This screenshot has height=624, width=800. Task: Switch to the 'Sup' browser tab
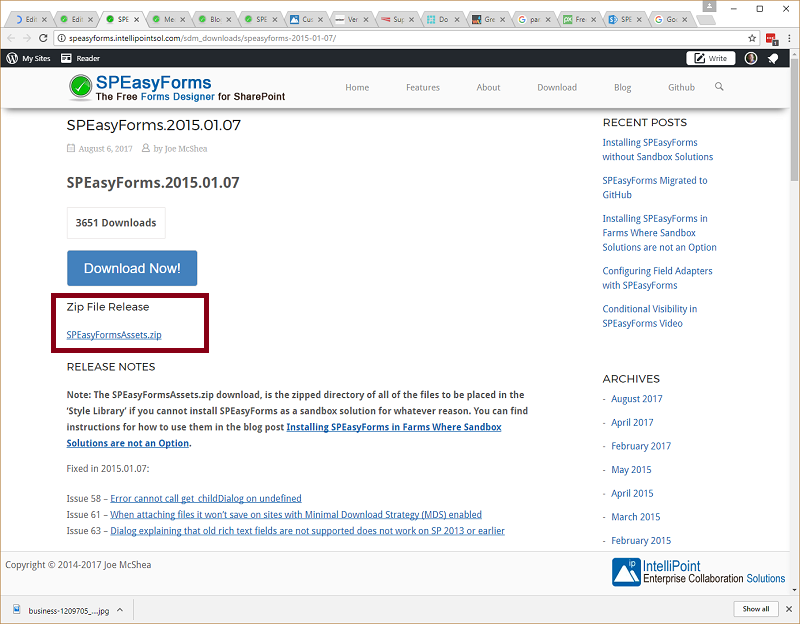click(x=398, y=19)
